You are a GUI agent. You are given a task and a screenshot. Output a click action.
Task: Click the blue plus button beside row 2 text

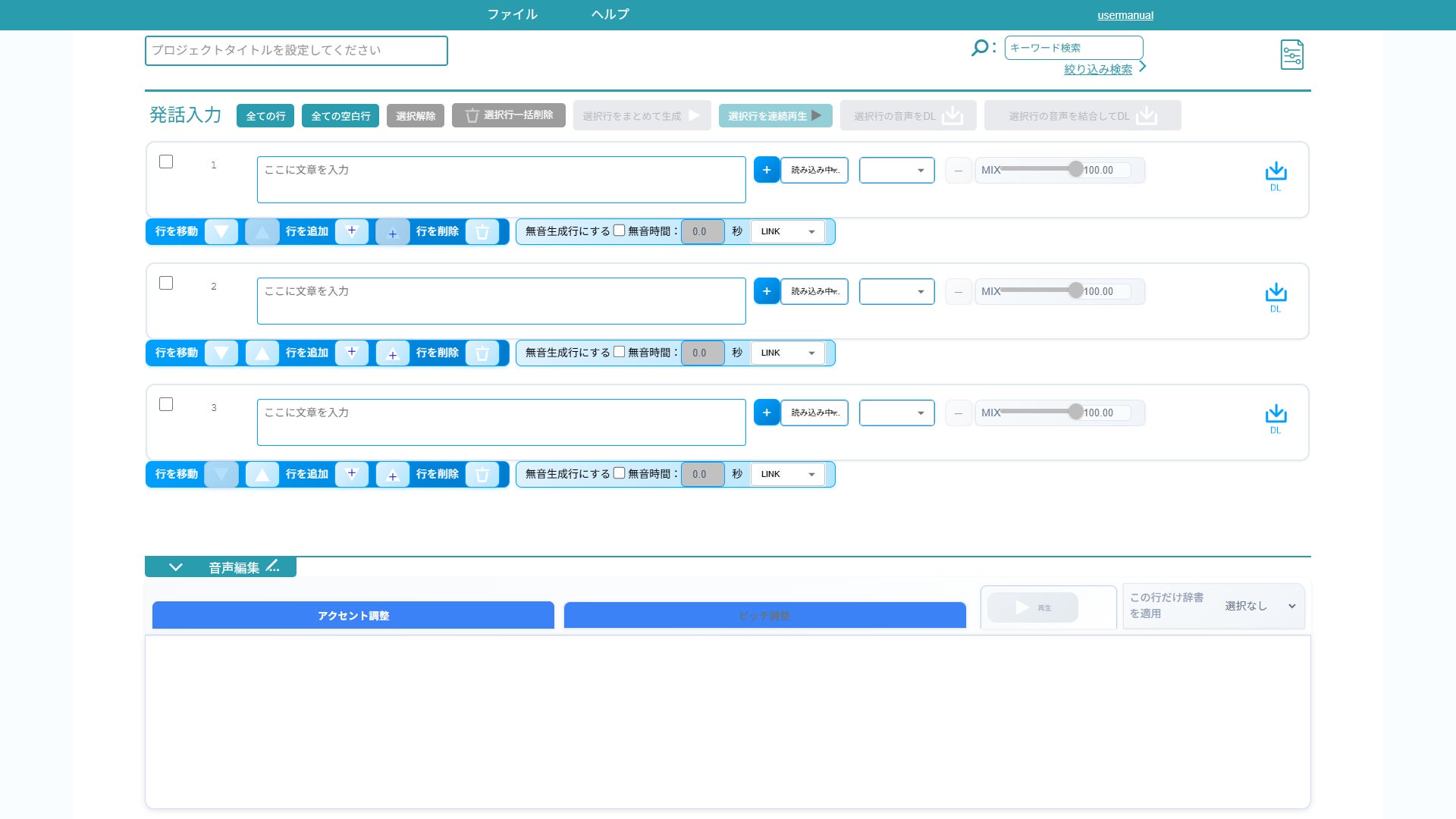(766, 291)
